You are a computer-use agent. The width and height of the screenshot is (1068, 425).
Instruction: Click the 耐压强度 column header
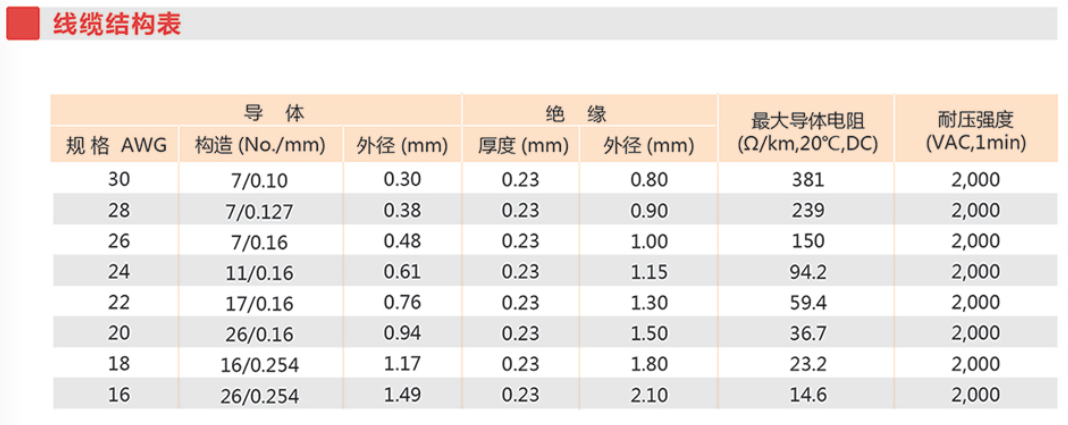[976, 133]
